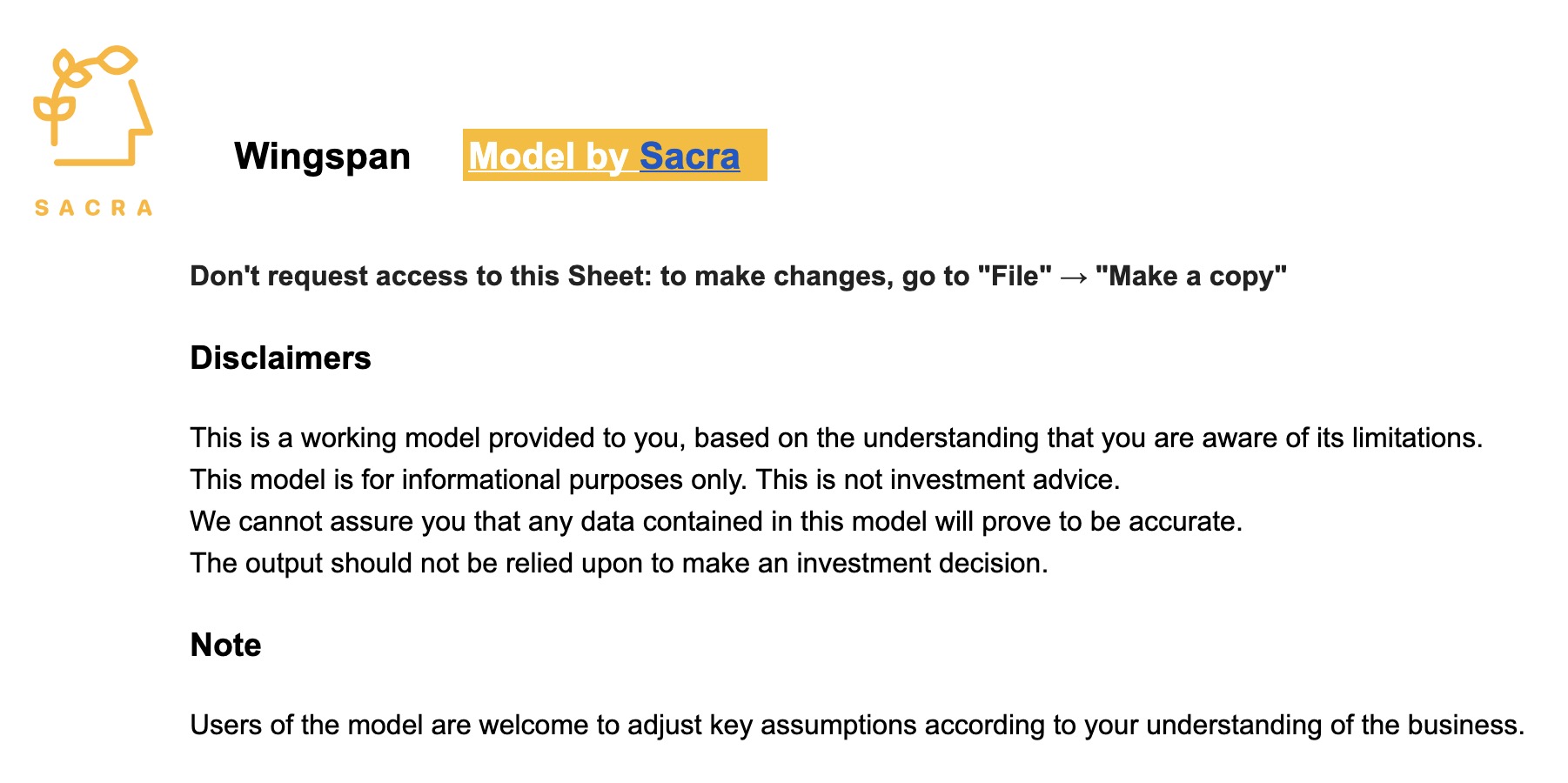Select the 'We cannot assure you' line
This screenshot has height=783, width=1568.
716,521
